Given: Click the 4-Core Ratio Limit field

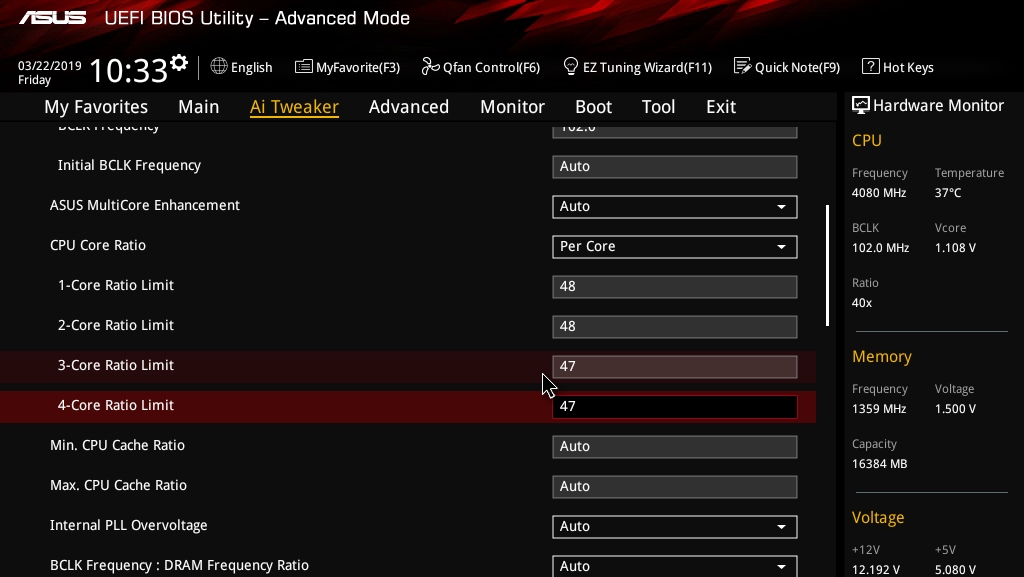Looking at the screenshot, I should click(675, 407).
